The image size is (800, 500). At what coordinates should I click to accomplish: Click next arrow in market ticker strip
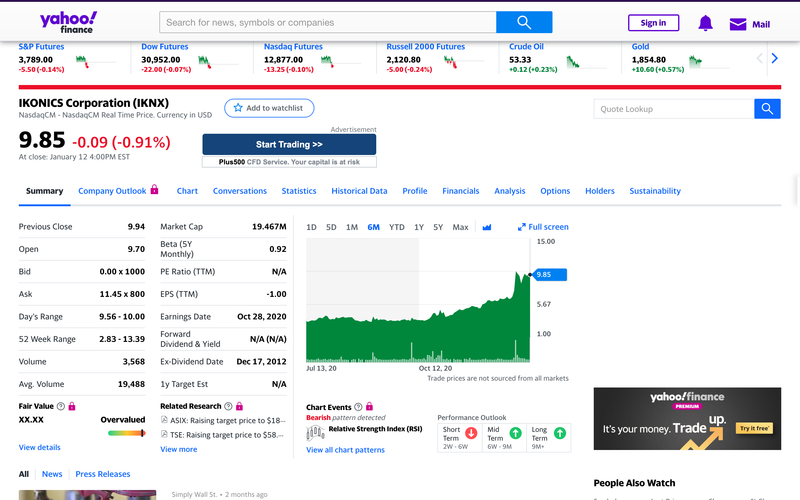tap(774, 58)
